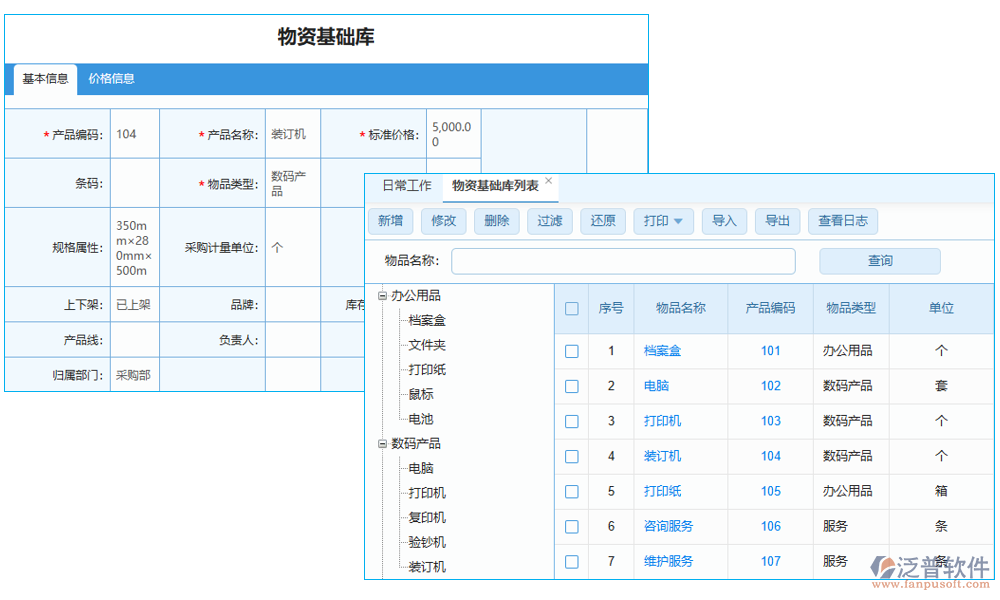Click the 导出 (Export) toolbar button
Screen dimensions: 1000x600
click(778, 221)
